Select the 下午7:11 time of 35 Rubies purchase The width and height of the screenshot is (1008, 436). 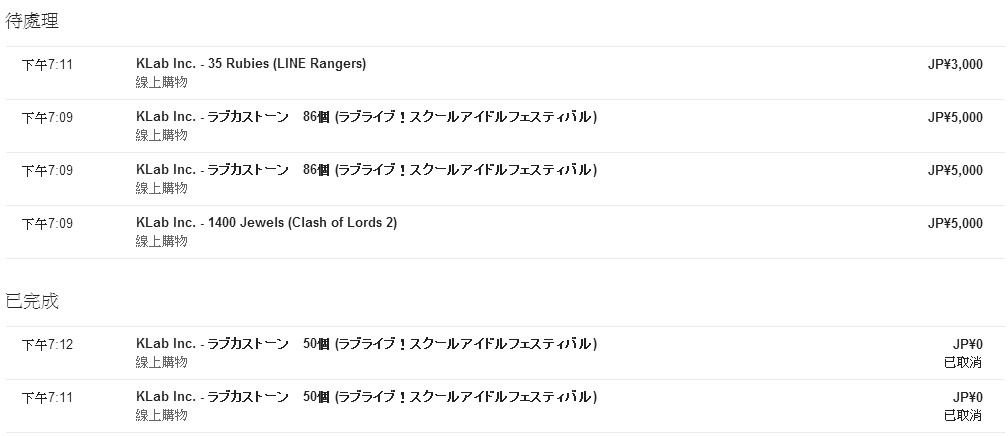point(47,65)
